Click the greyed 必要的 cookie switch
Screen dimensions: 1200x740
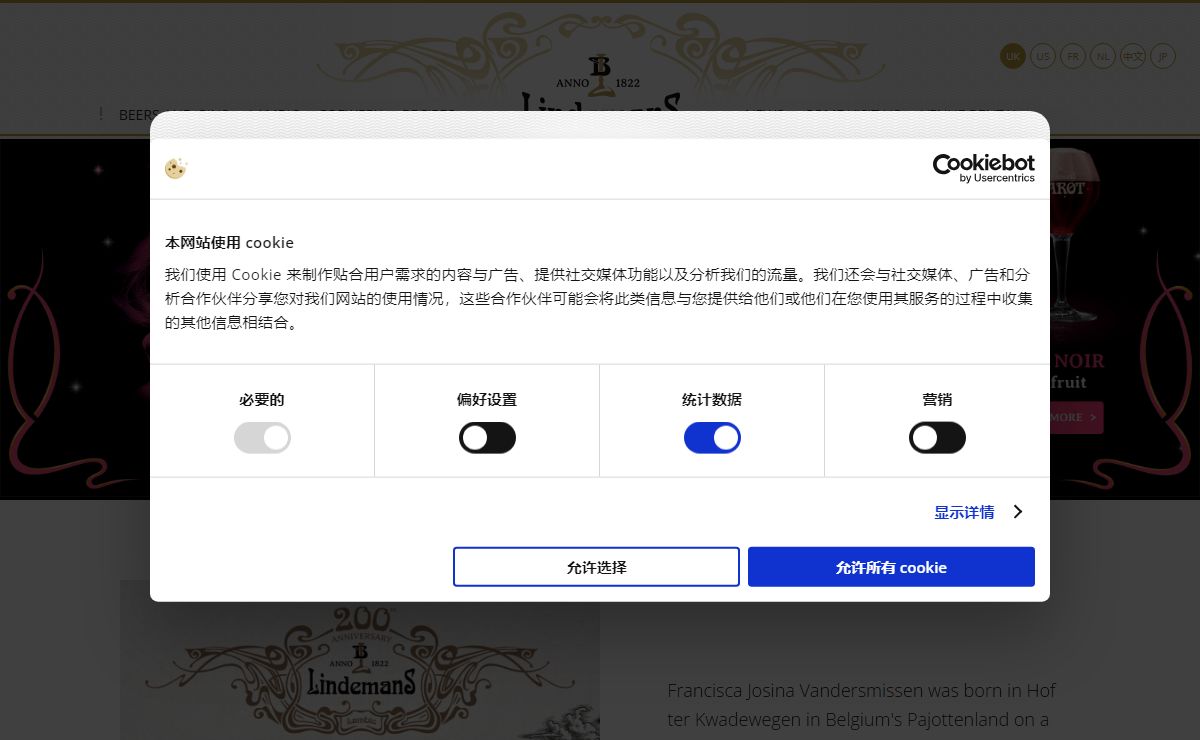(262, 438)
